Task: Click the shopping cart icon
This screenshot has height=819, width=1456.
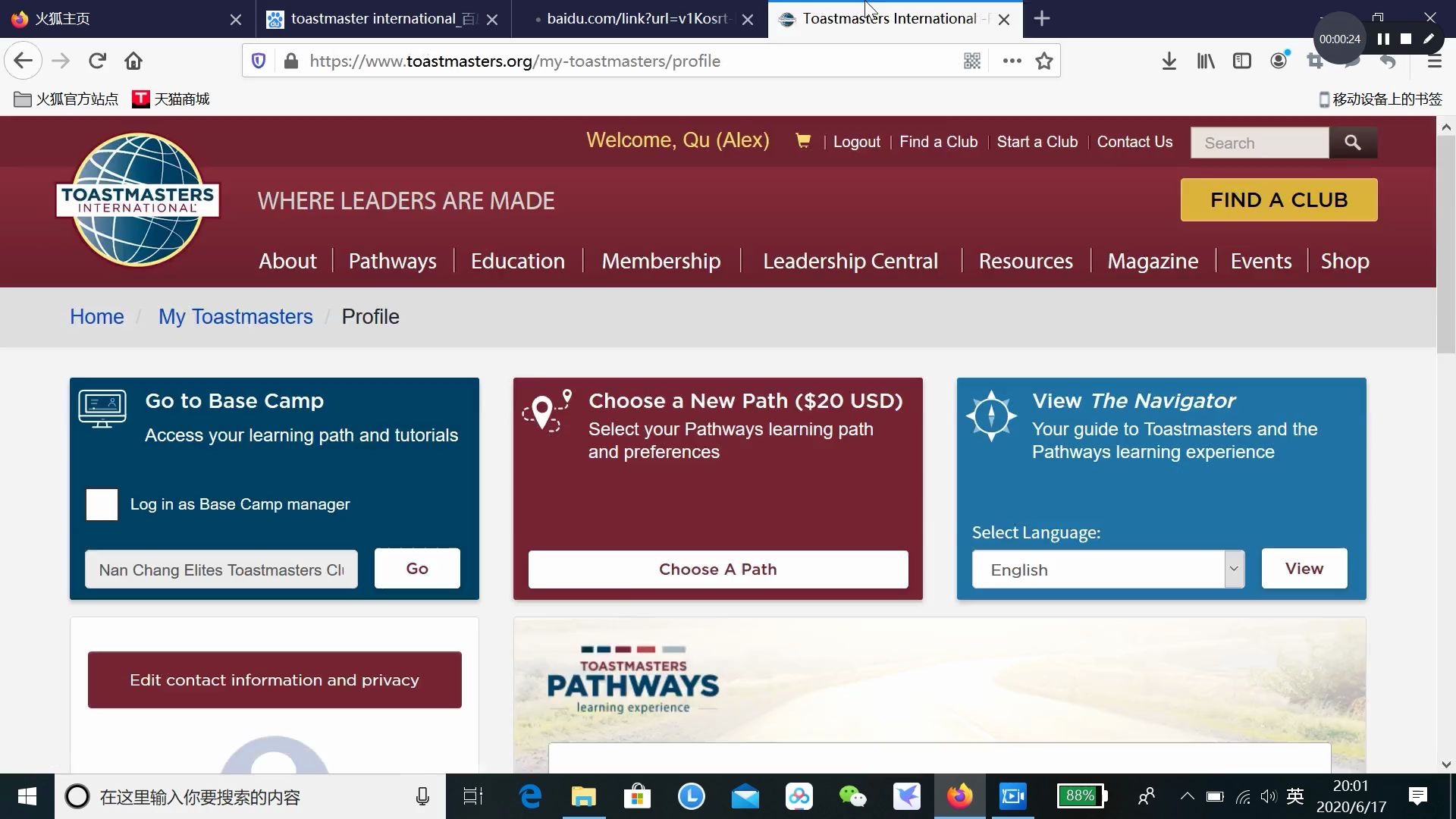Action: coord(801,141)
